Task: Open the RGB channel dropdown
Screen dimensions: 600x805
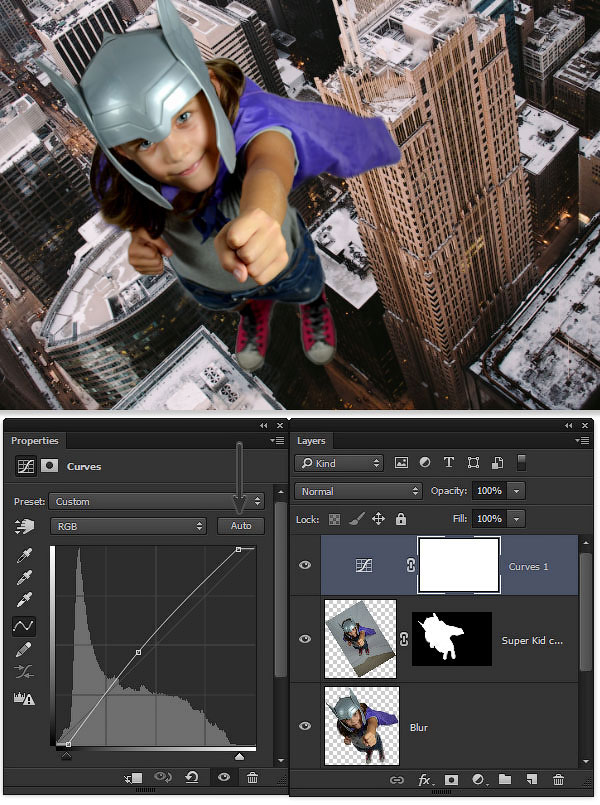Action: click(128, 526)
